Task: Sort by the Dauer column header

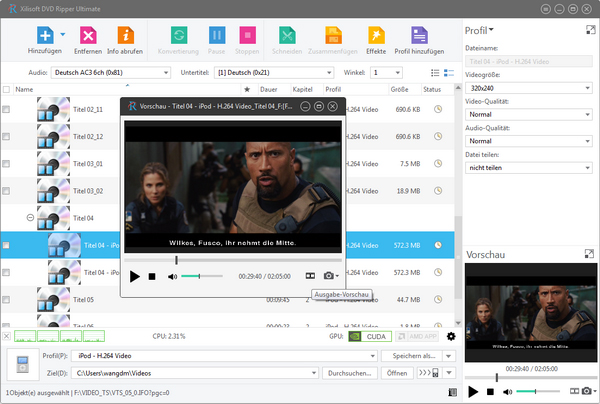Action: (274, 90)
